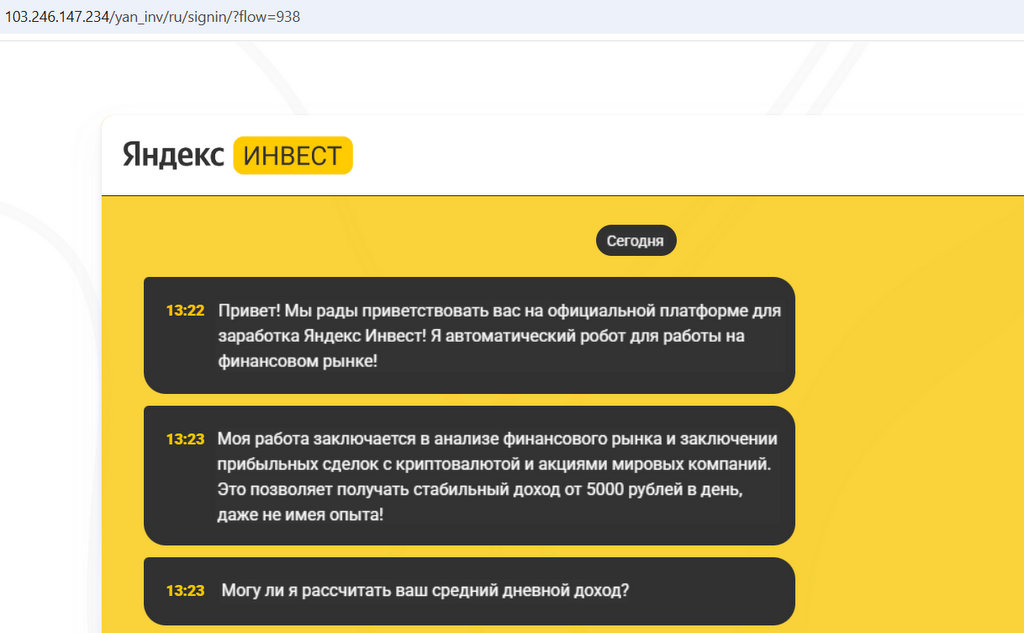
Task: Click the Яндекс logo text
Action: [x=173, y=155]
